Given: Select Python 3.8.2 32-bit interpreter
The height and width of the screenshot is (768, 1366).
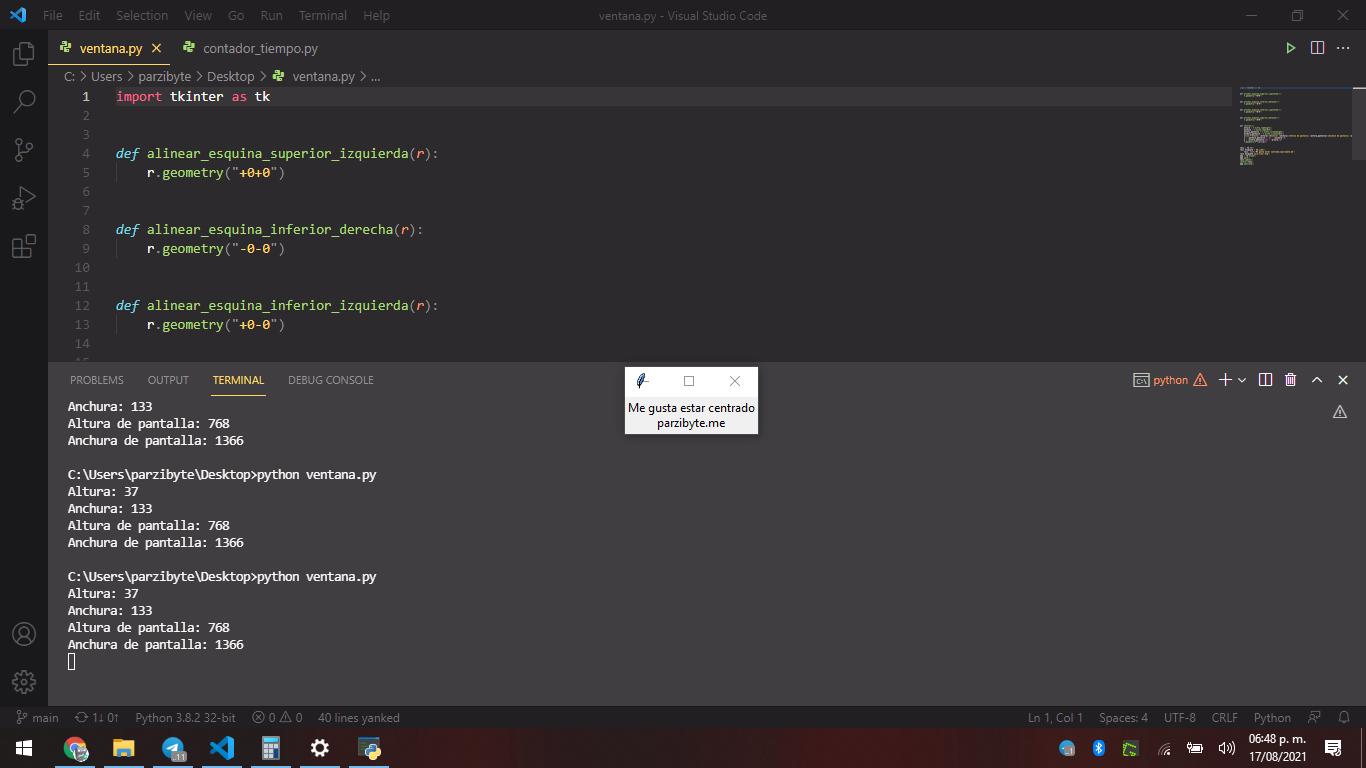Looking at the screenshot, I should point(185,717).
